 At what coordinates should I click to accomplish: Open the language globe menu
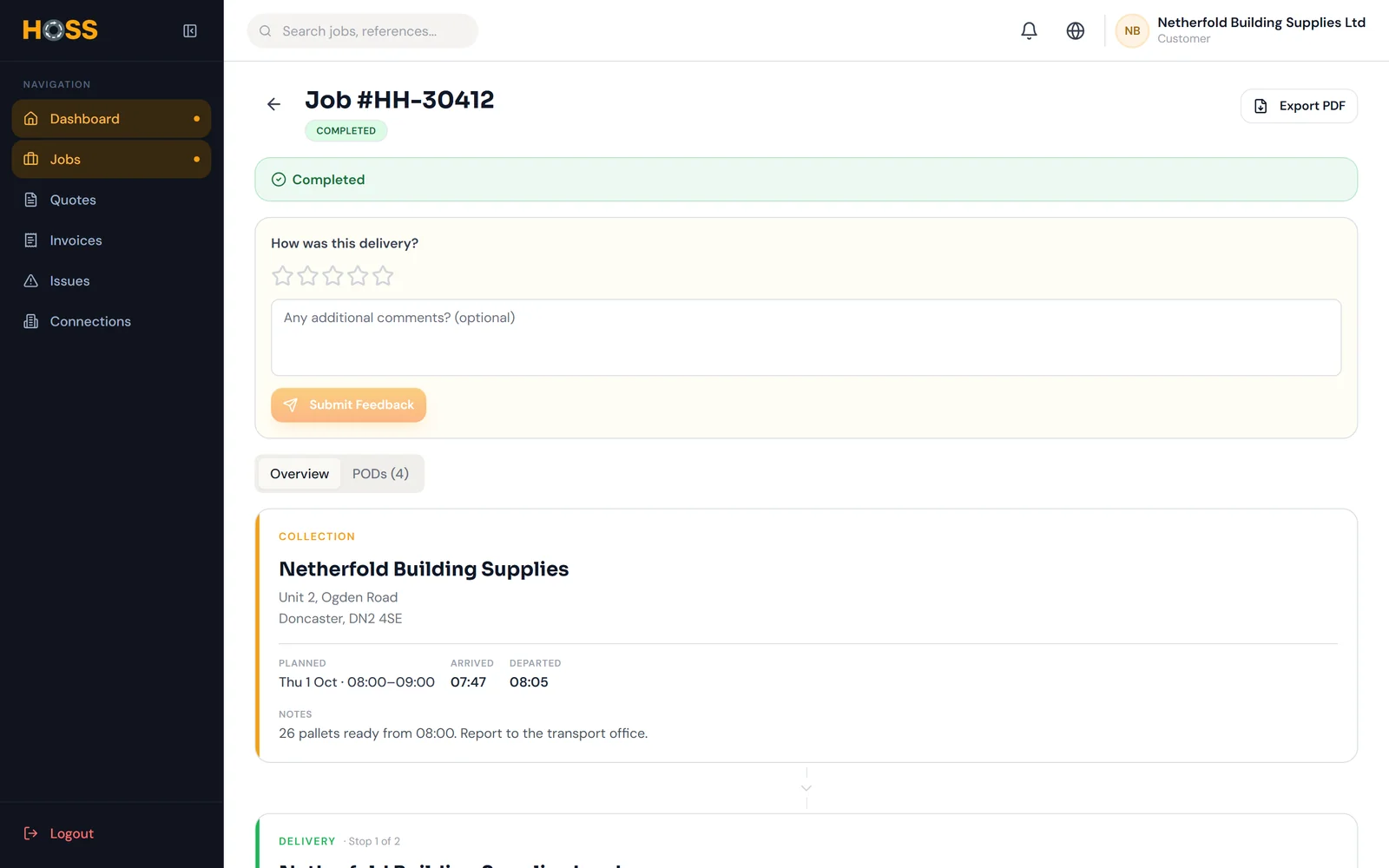coord(1075,31)
